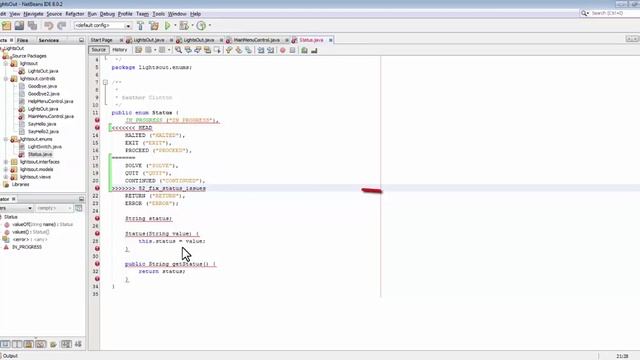Open the Output window at bottom

point(10,356)
